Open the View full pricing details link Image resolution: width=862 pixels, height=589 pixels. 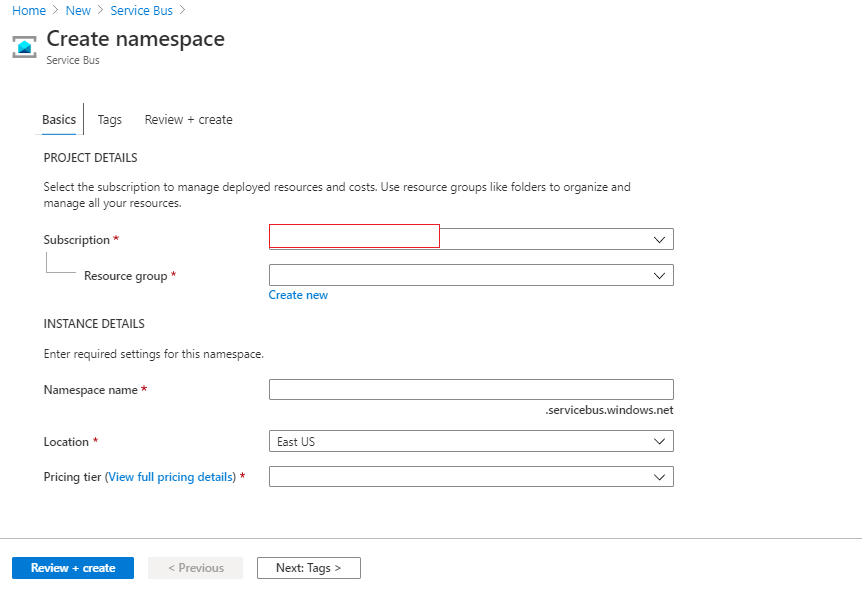click(170, 477)
